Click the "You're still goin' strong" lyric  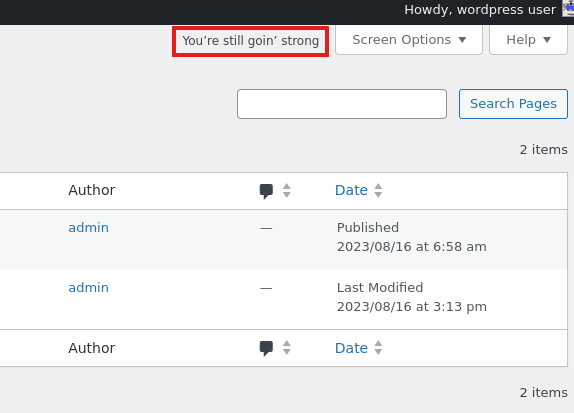(x=251, y=41)
